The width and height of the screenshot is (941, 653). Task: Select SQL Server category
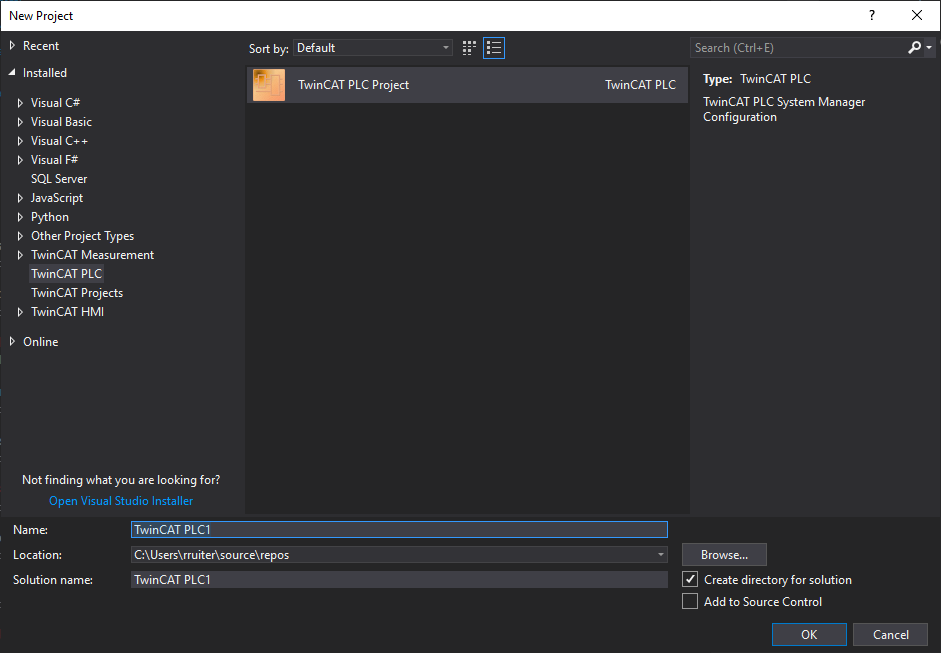(x=59, y=179)
